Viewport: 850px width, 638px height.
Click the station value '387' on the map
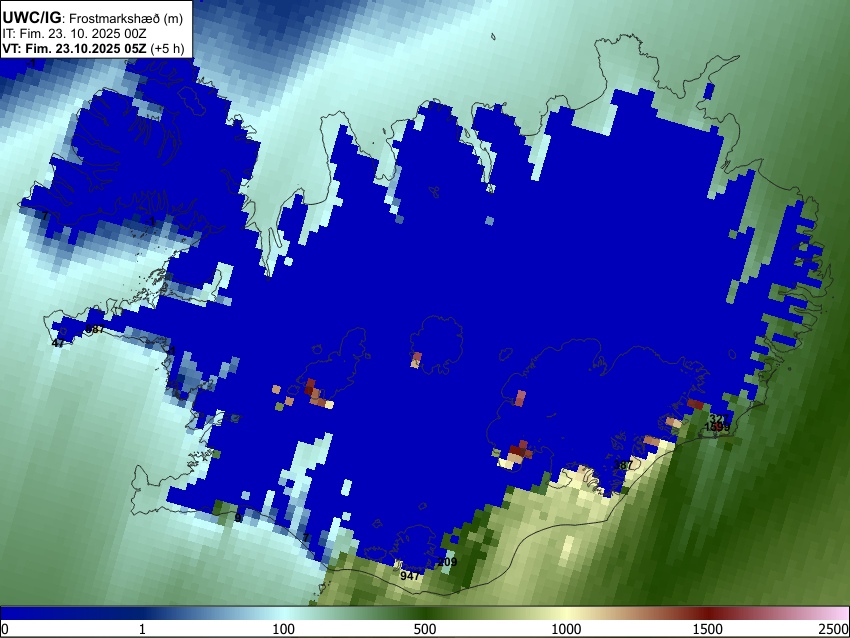pyautogui.click(x=622, y=465)
